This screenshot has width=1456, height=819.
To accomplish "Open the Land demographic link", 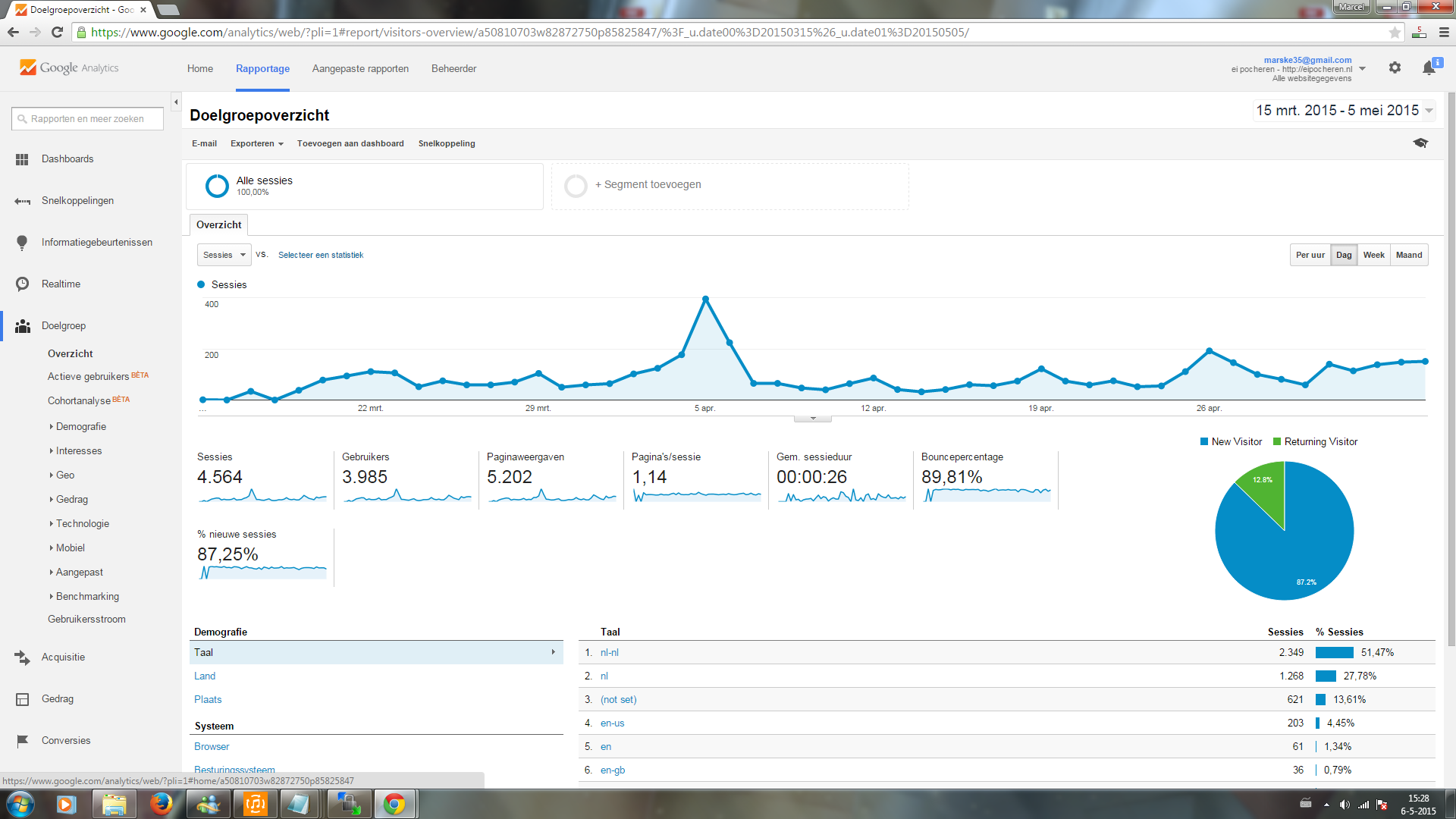I will pos(205,676).
